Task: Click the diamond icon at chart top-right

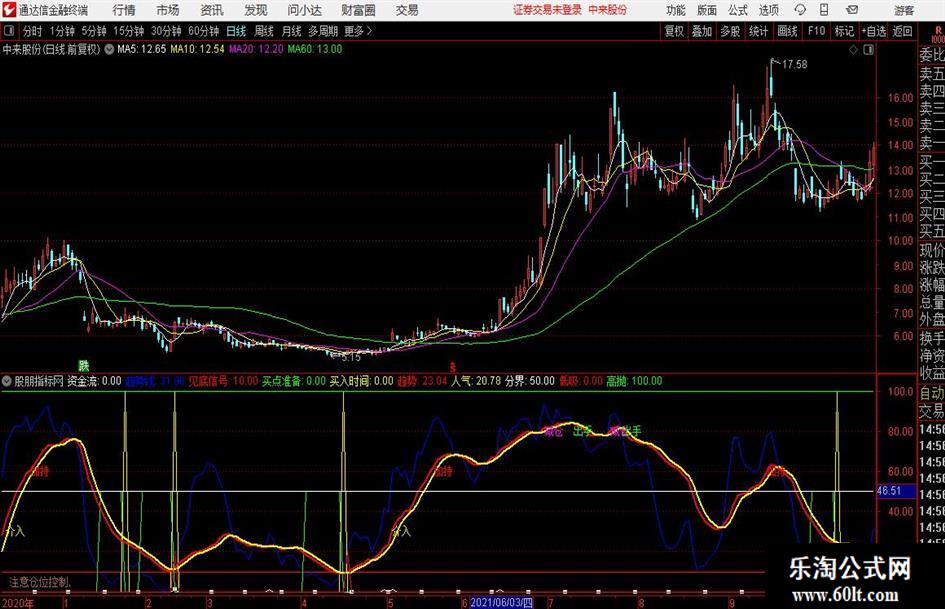Action: [853, 50]
